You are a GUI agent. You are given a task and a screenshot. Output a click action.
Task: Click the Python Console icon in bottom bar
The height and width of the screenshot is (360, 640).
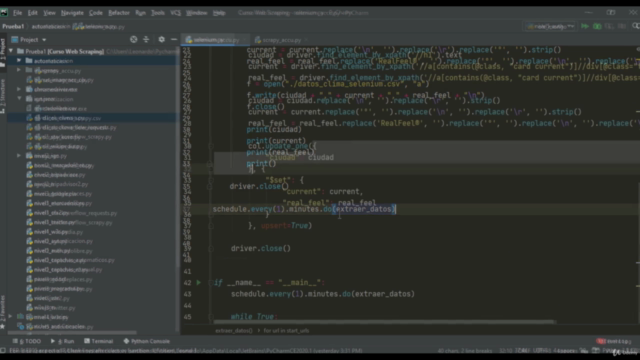126,341
